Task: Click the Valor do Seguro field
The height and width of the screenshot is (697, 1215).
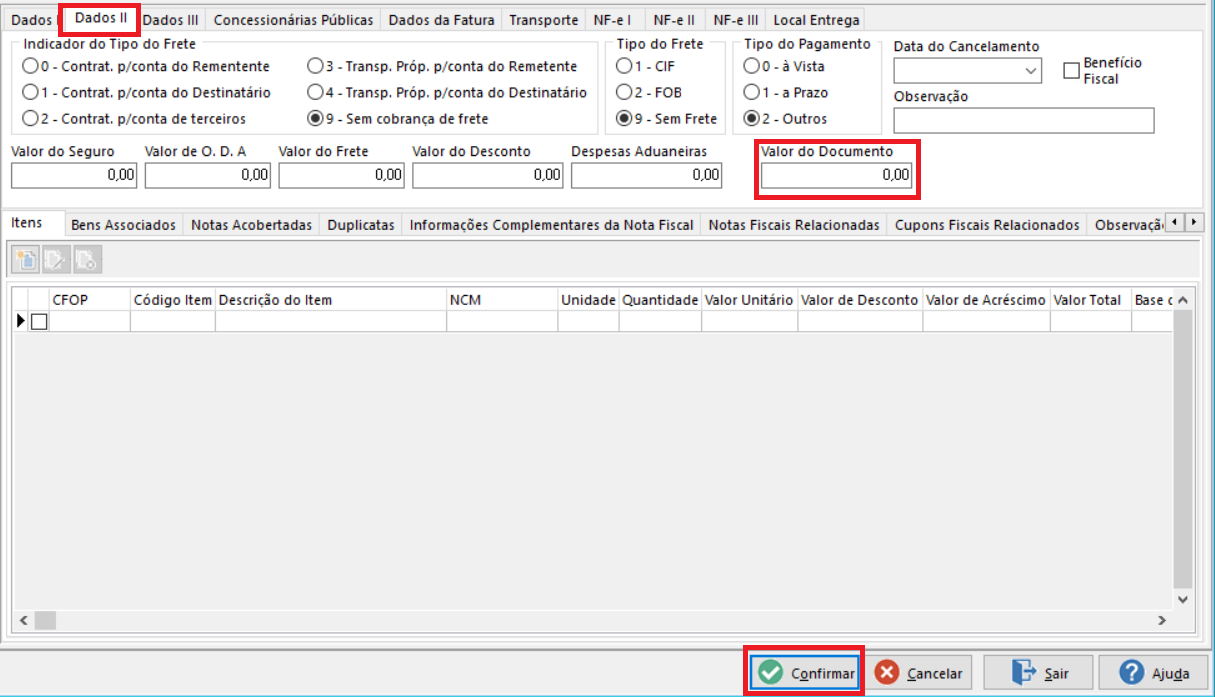Action: pyautogui.click(x=74, y=175)
